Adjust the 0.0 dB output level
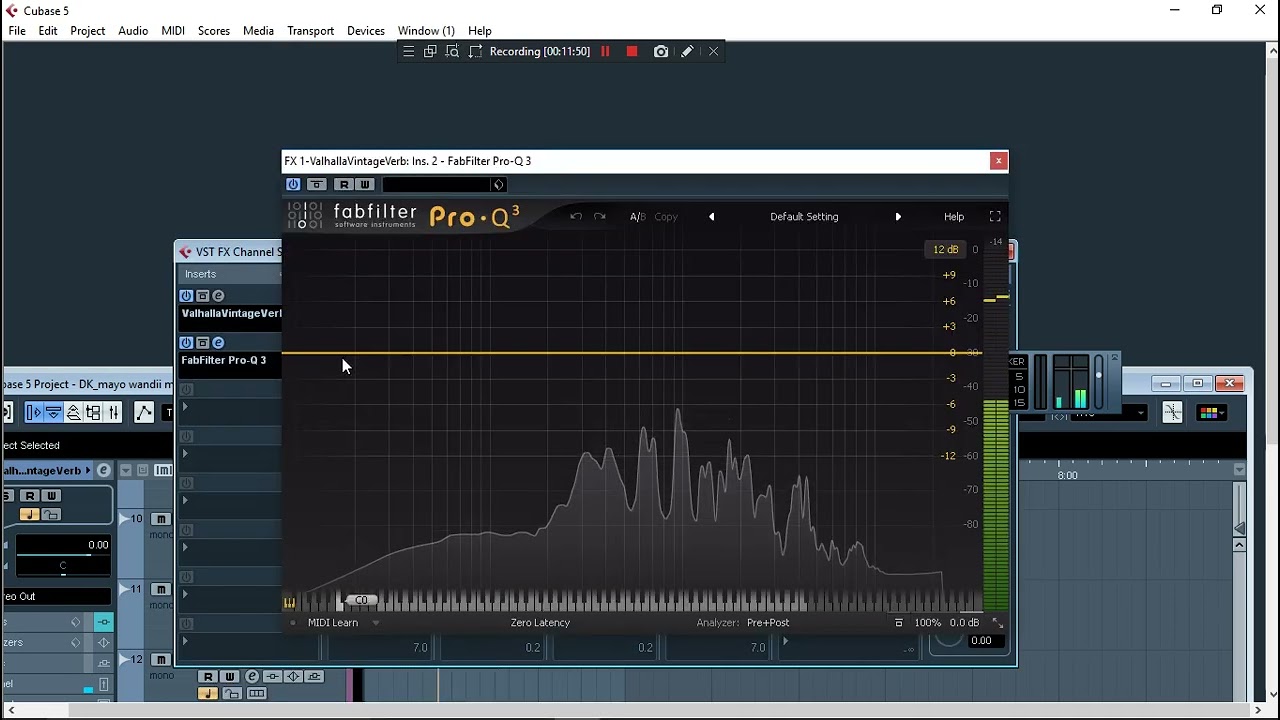This screenshot has height=720, width=1280. (x=964, y=622)
